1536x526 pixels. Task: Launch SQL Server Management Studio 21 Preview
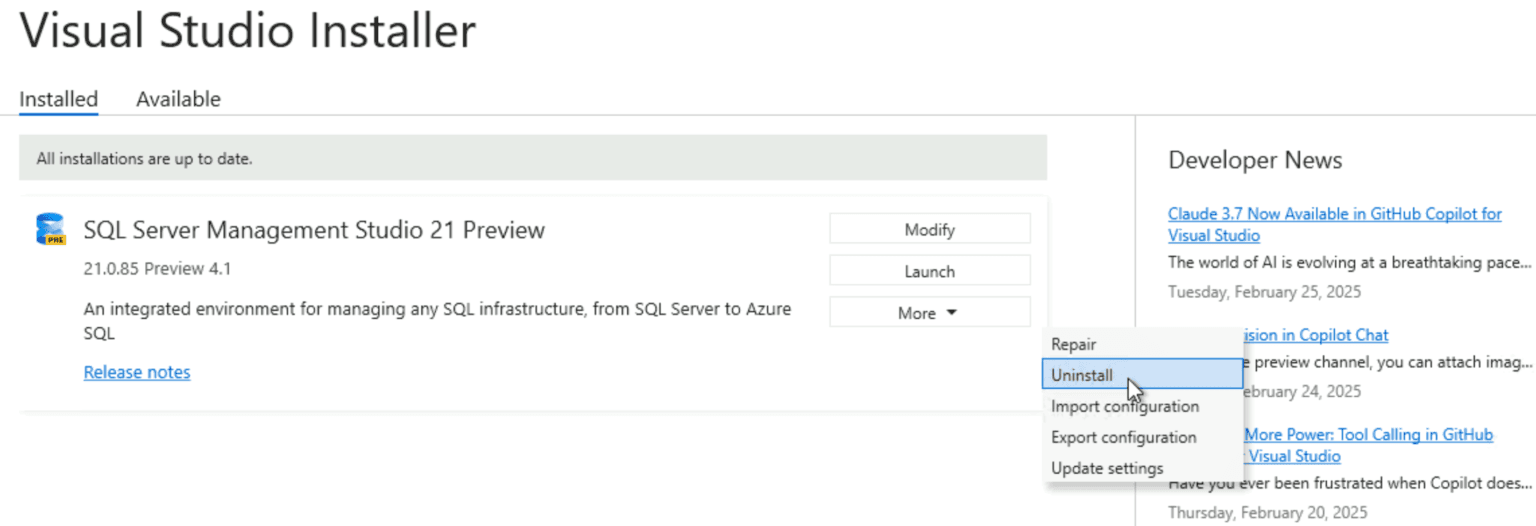(x=929, y=271)
